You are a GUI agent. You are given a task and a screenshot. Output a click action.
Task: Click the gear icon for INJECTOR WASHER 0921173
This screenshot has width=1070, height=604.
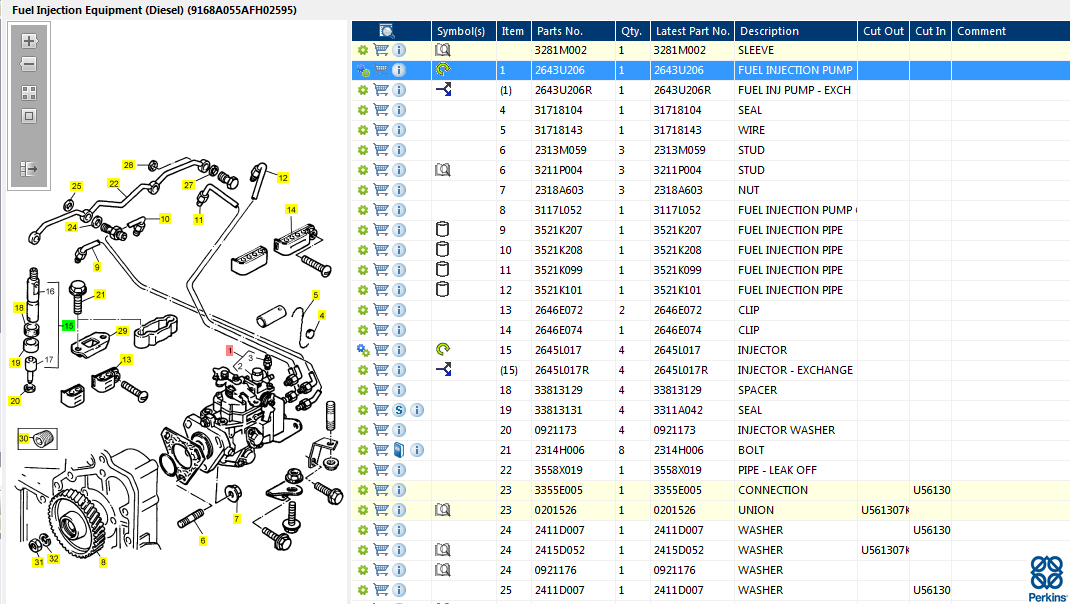pyautogui.click(x=362, y=430)
